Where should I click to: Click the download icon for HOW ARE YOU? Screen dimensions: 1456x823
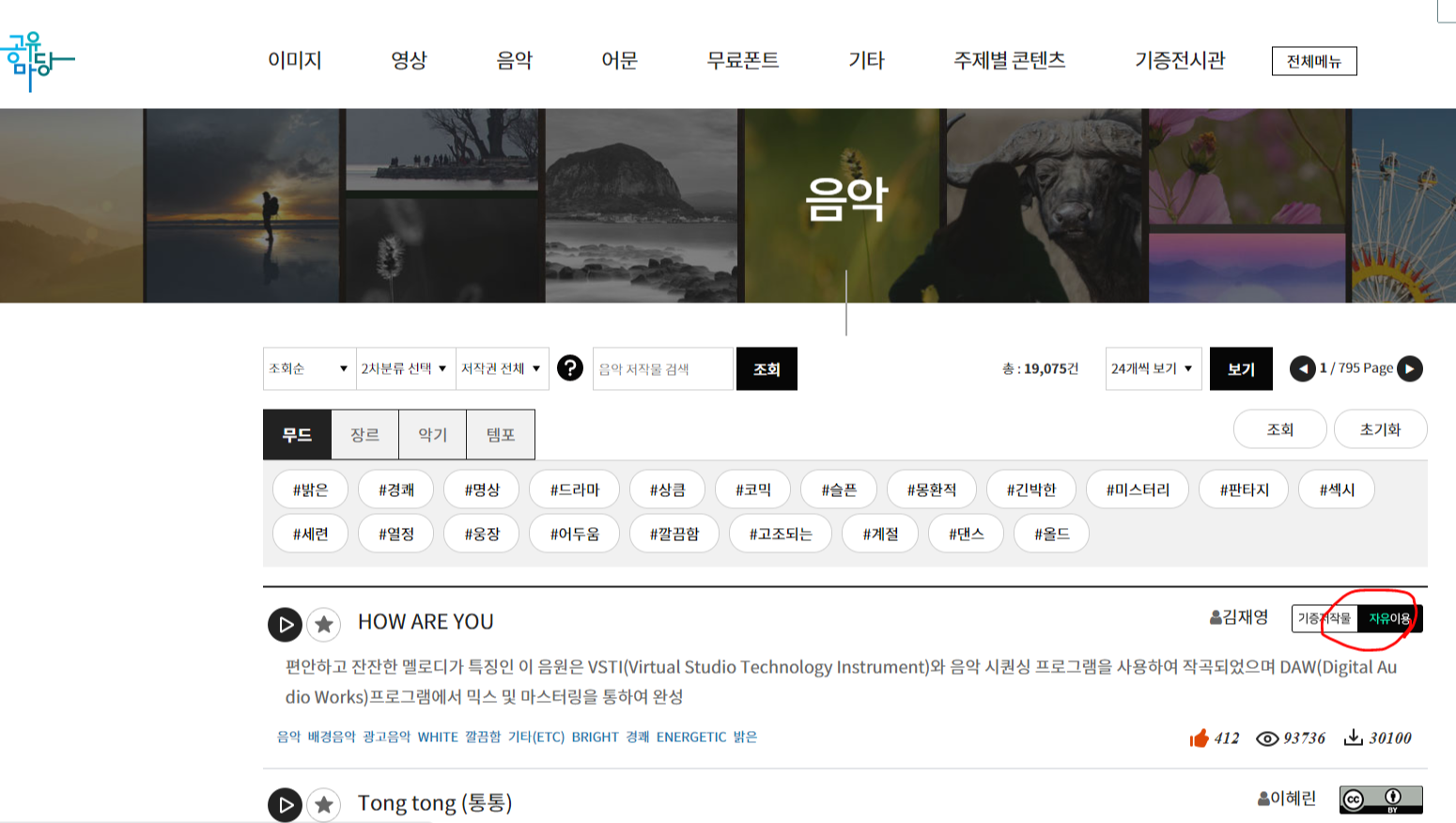pyautogui.click(x=1353, y=738)
